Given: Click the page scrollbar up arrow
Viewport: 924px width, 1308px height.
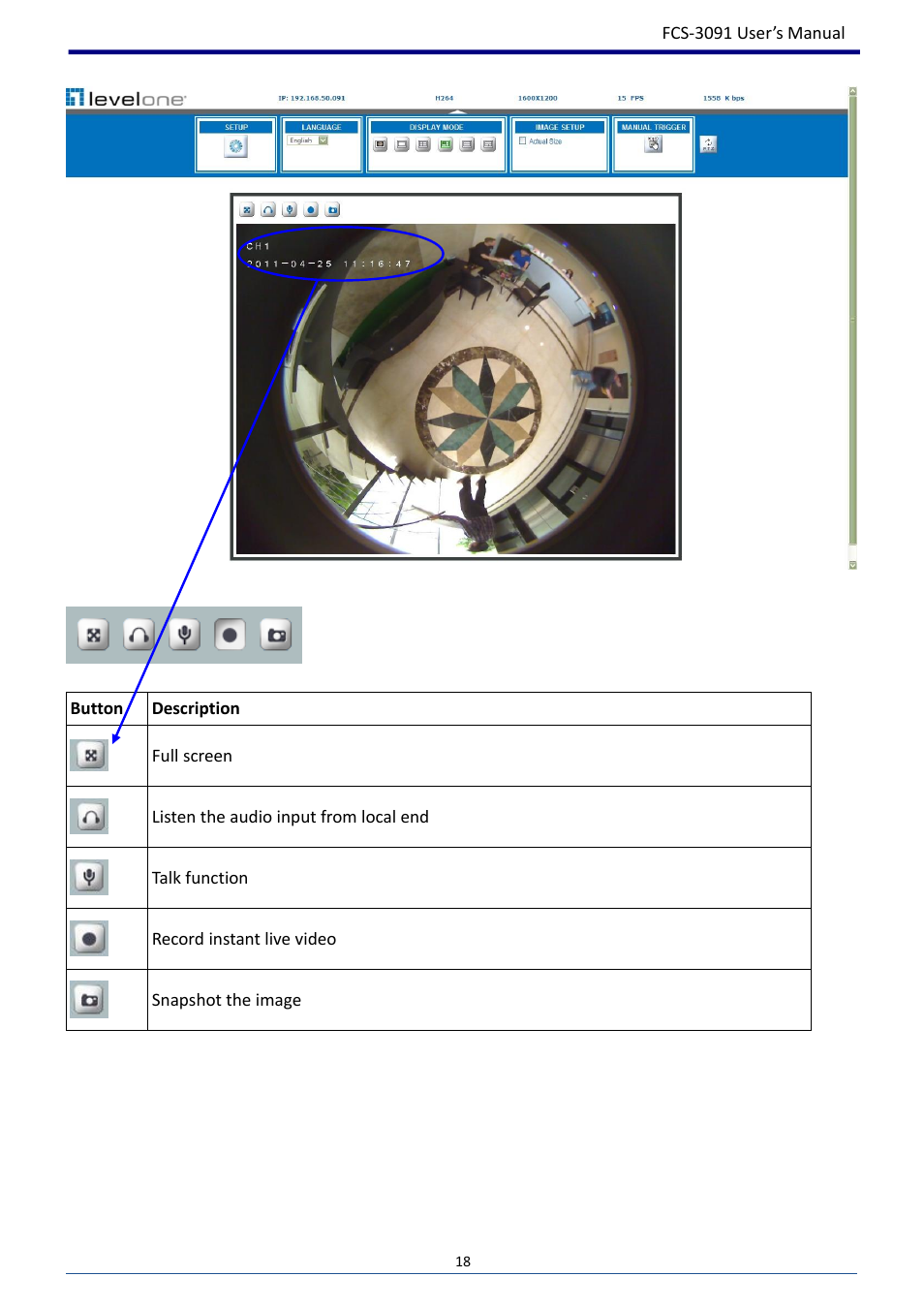Looking at the screenshot, I should click(852, 91).
